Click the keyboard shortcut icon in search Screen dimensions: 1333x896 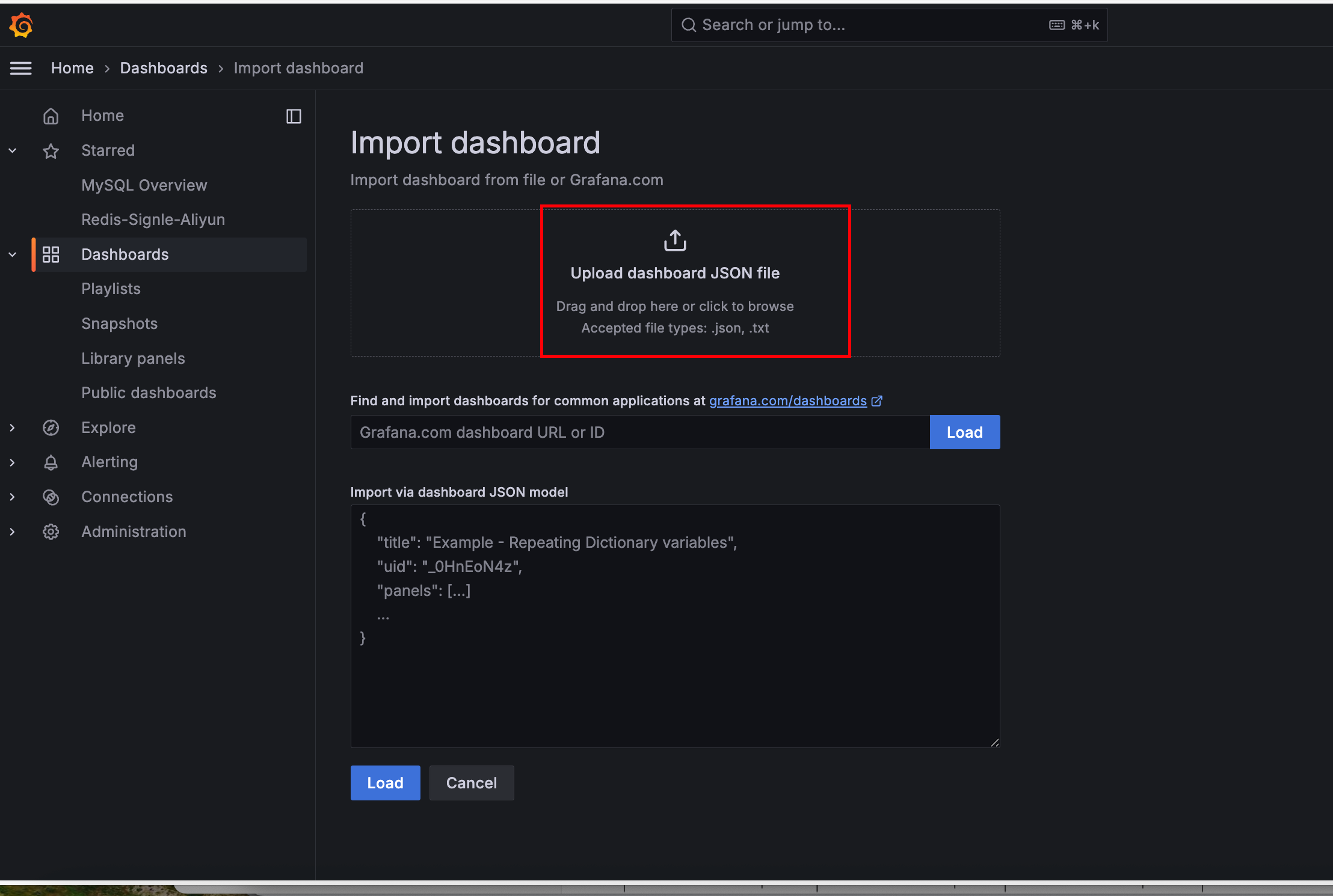1057,25
